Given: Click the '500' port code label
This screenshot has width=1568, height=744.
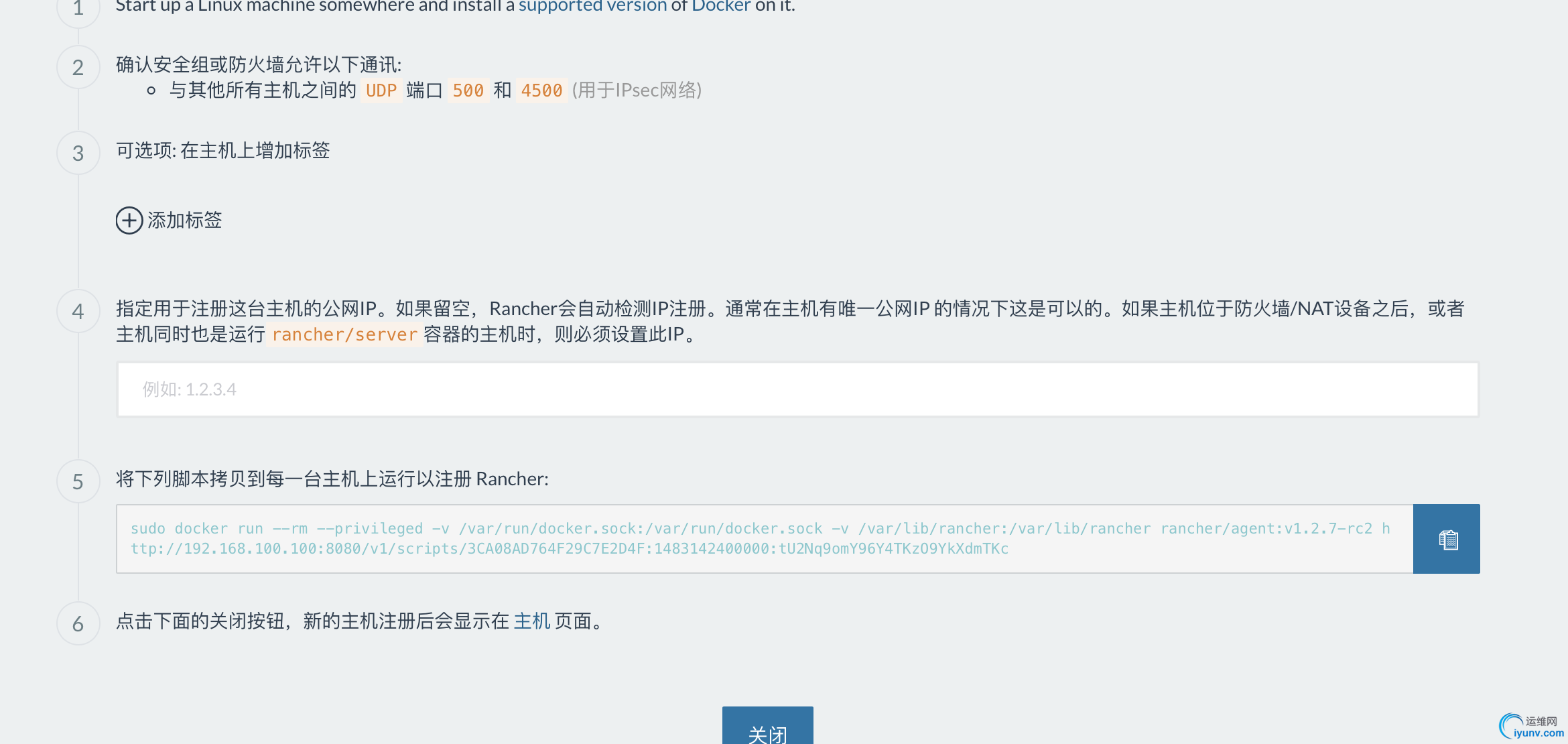Looking at the screenshot, I should (x=468, y=90).
